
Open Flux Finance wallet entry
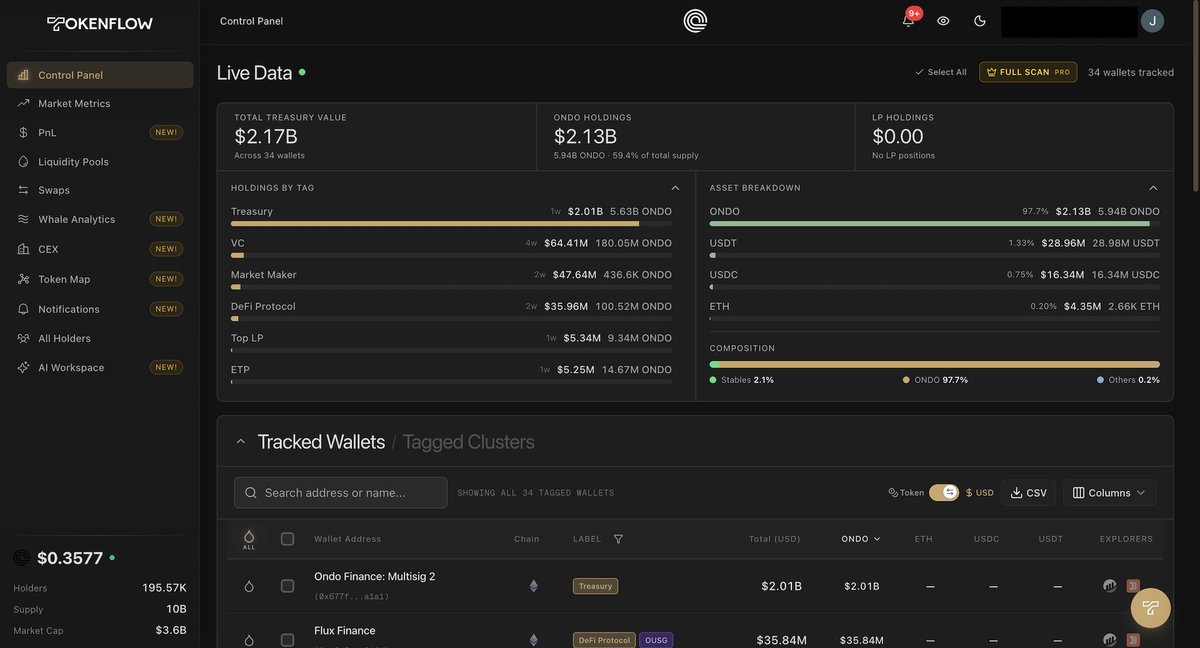point(345,631)
